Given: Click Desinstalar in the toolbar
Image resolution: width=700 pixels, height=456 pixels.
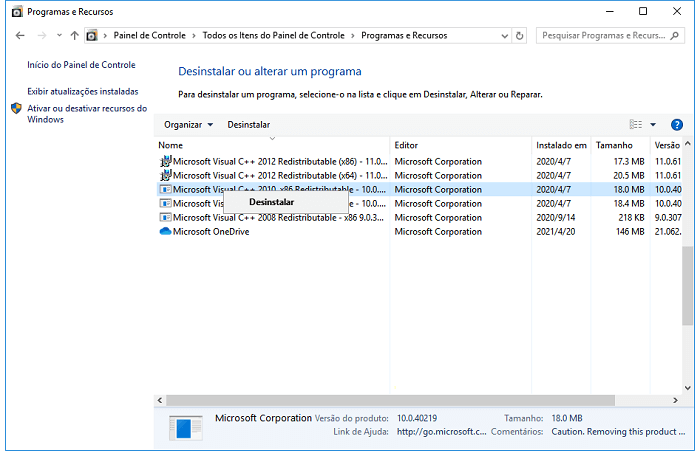Looking at the screenshot, I should 249,125.
